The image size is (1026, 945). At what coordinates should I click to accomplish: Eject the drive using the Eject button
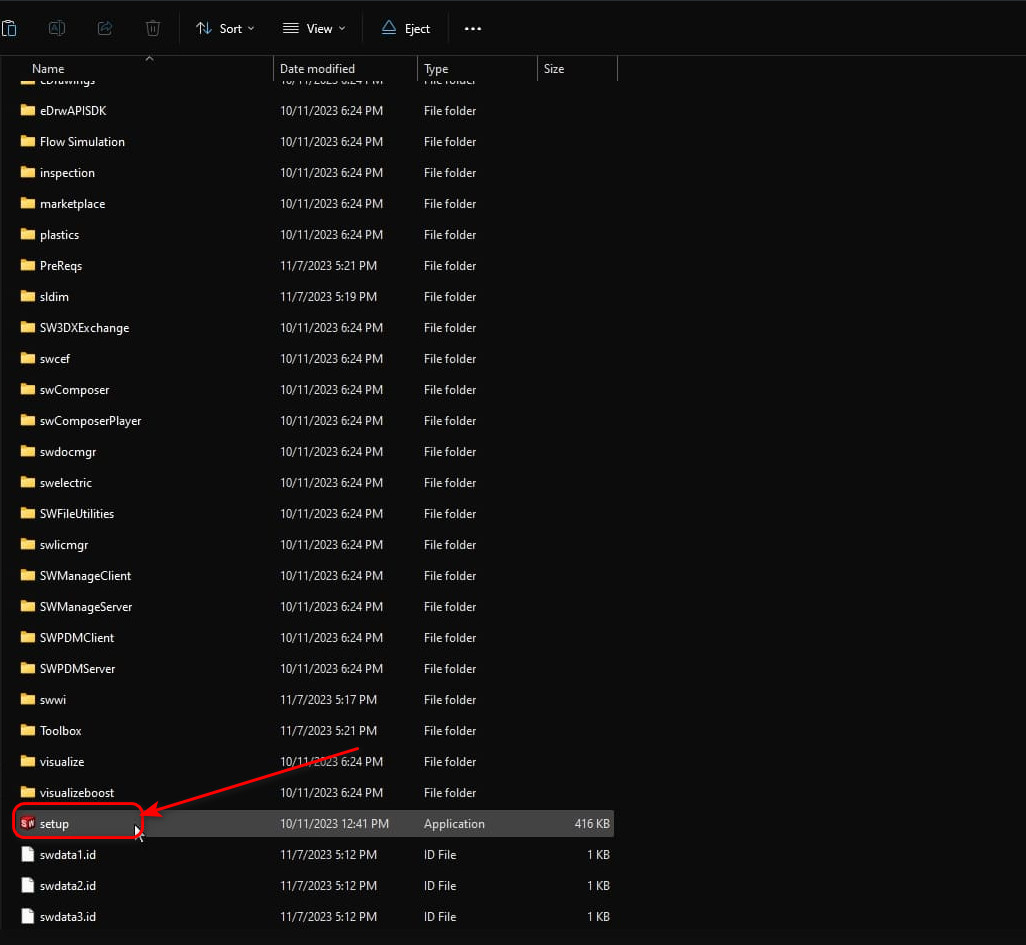[406, 28]
